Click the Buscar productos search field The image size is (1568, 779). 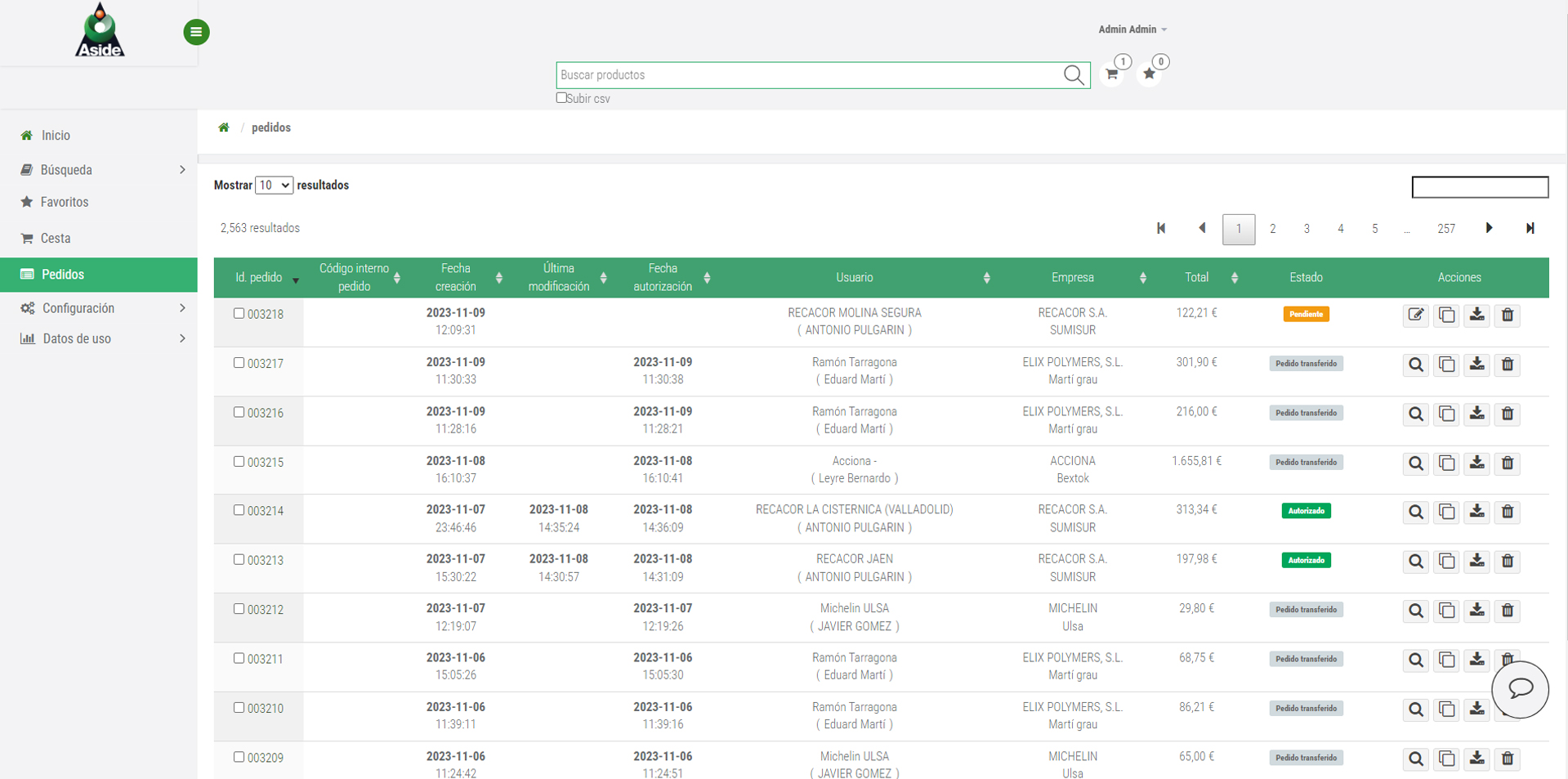[x=809, y=75]
